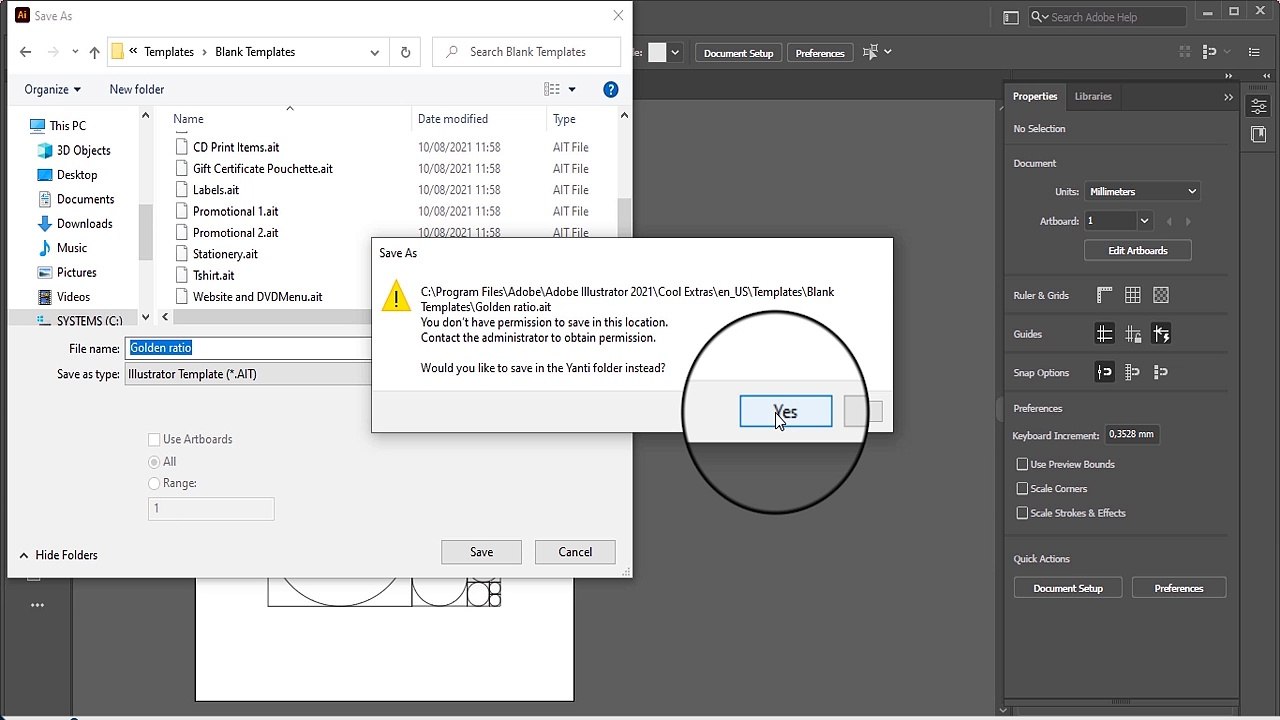Click Edit Artboards button

click(1138, 250)
